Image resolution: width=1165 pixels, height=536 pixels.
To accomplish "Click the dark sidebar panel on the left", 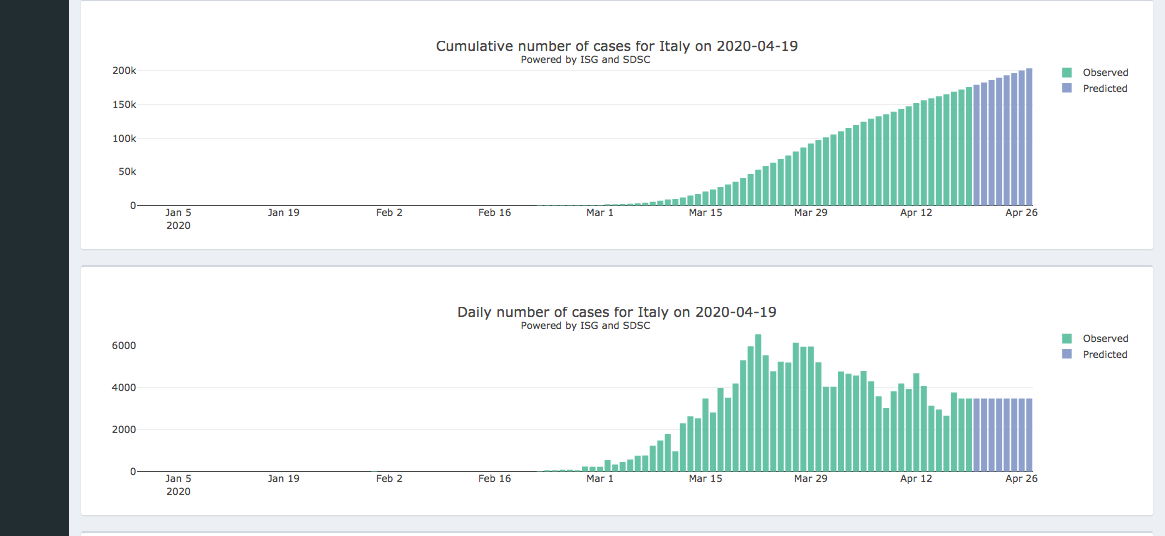I will 34,268.
